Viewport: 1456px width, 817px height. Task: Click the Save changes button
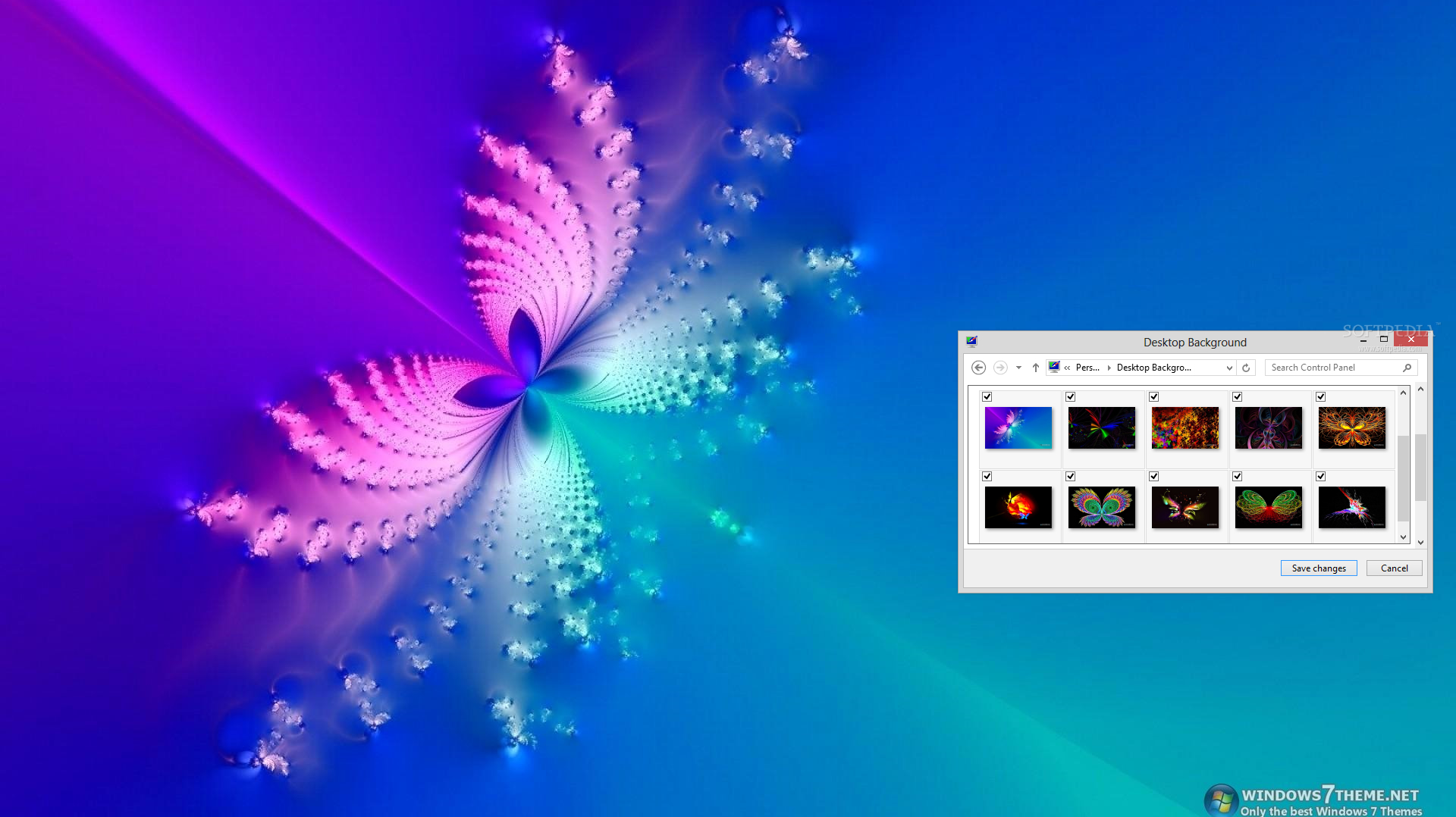pyautogui.click(x=1319, y=568)
